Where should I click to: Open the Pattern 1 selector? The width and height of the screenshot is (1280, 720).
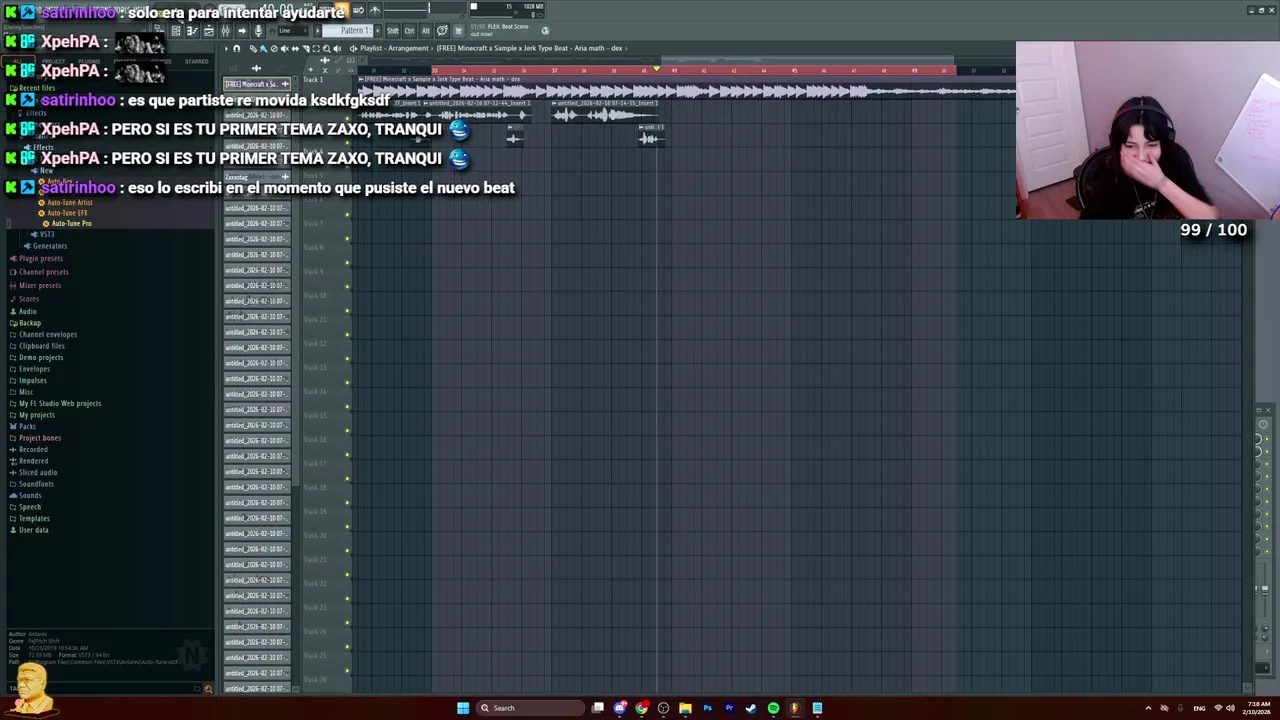[347, 31]
